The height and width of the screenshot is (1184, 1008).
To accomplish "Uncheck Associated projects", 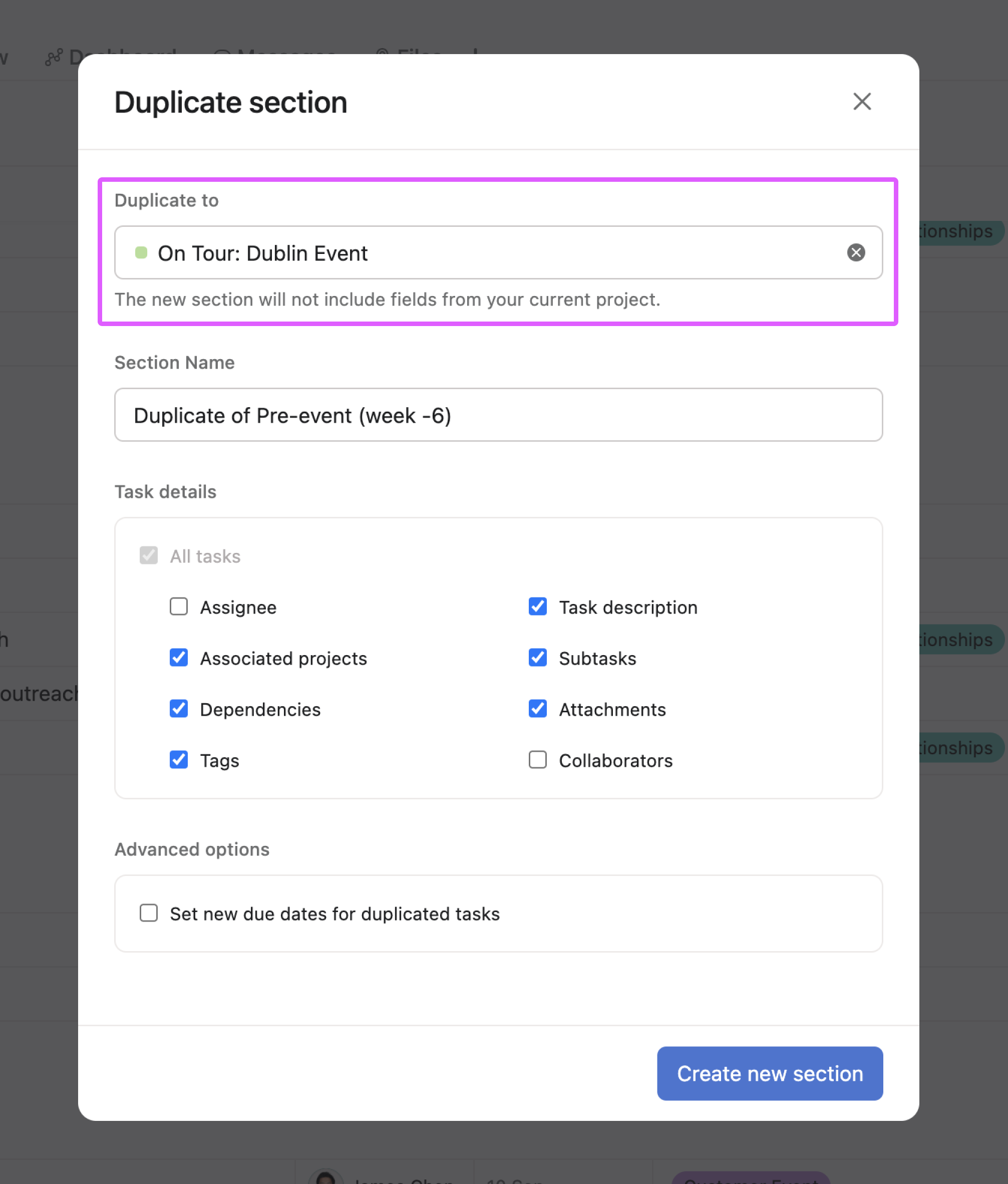I will [x=179, y=658].
